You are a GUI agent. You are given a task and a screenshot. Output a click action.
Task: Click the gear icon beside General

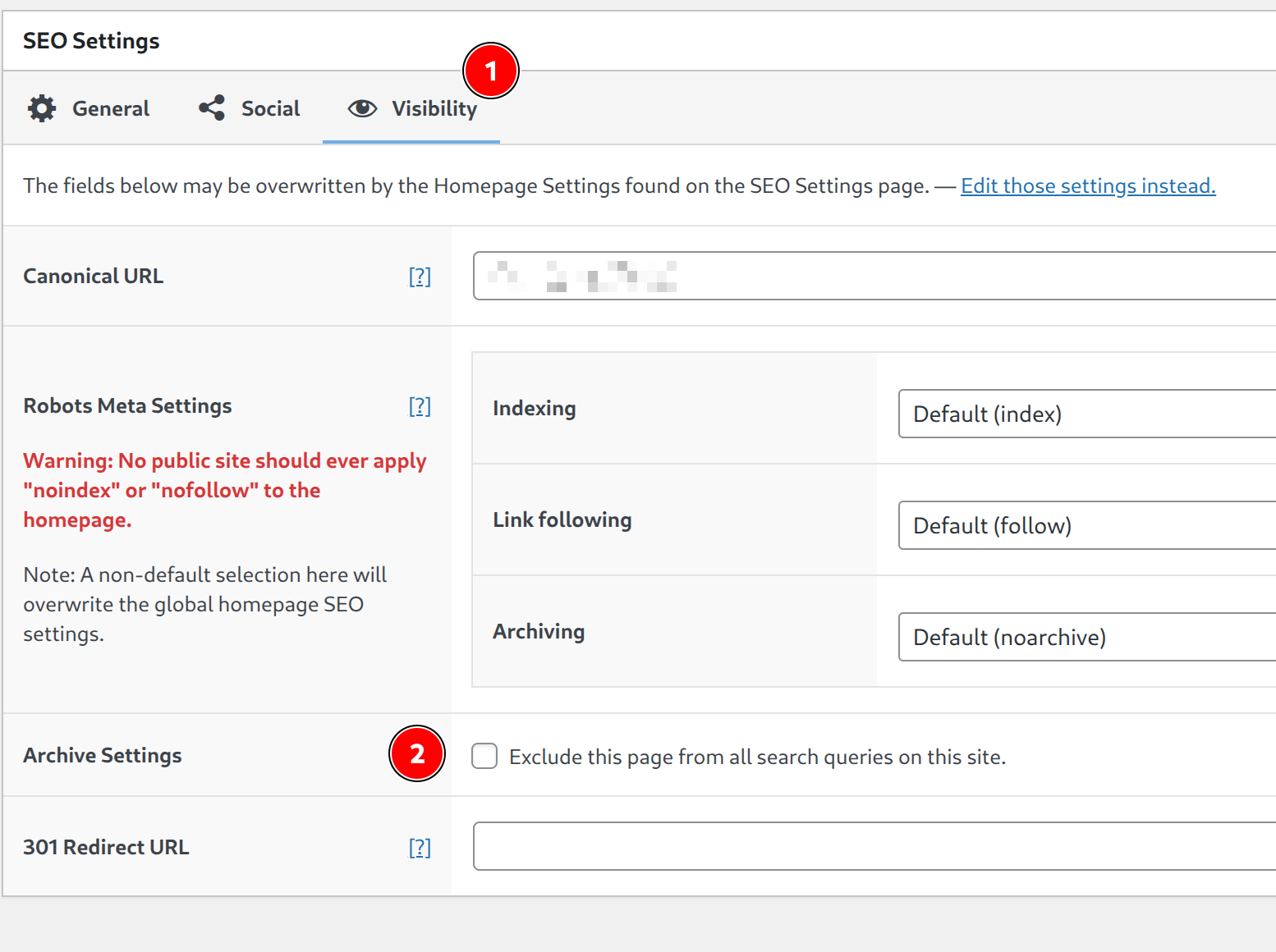(x=42, y=108)
